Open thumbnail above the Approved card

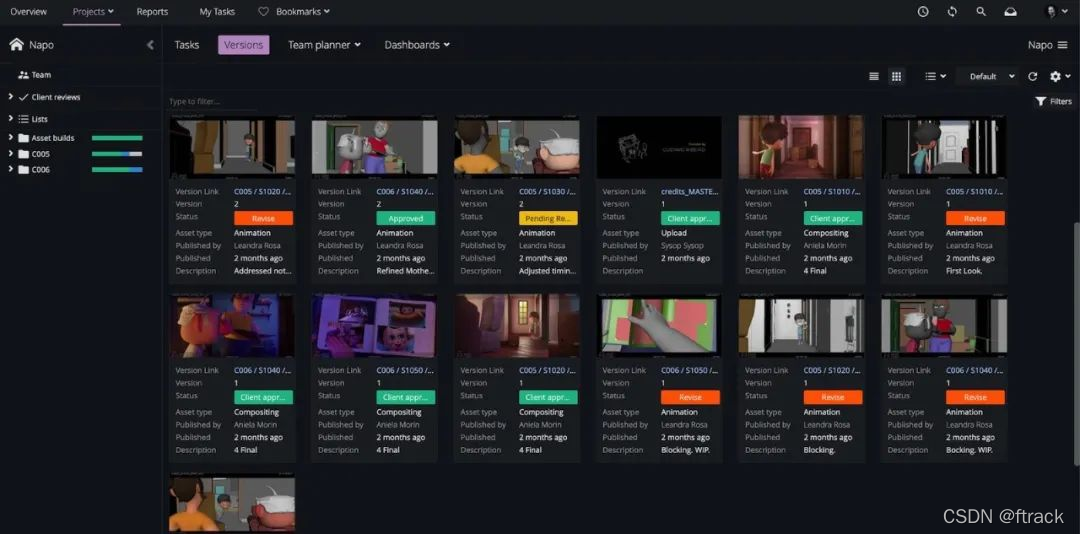pos(374,147)
